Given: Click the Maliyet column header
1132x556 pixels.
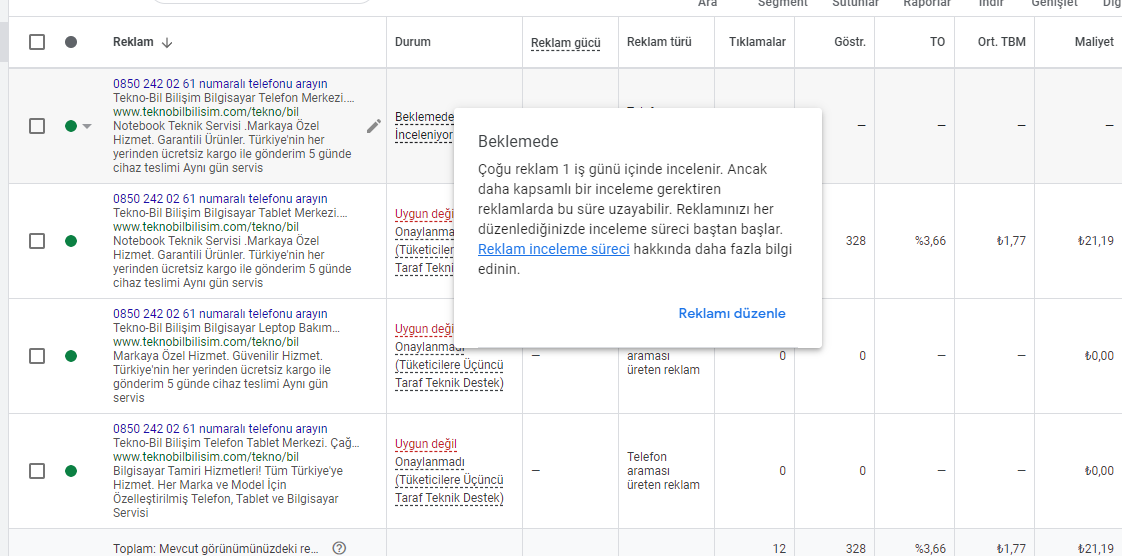Looking at the screenshot, I should [1094, 42].
